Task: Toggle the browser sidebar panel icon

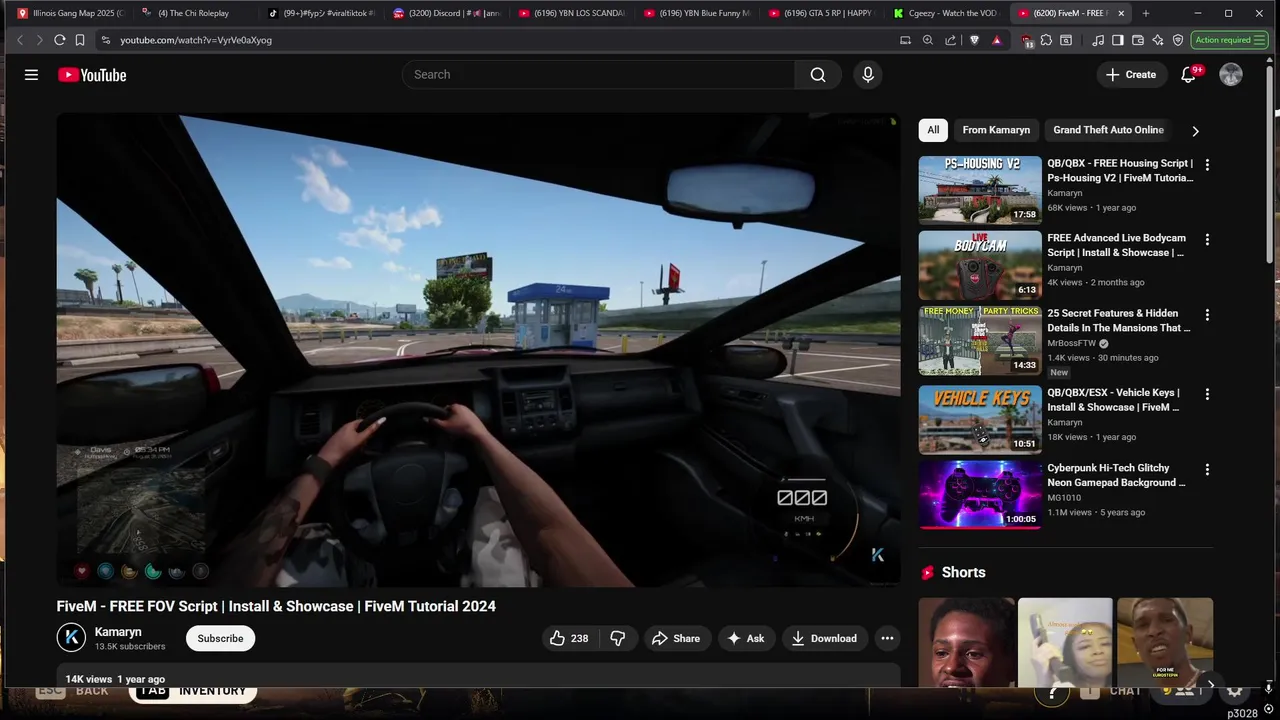Action: coord(1118,40)
